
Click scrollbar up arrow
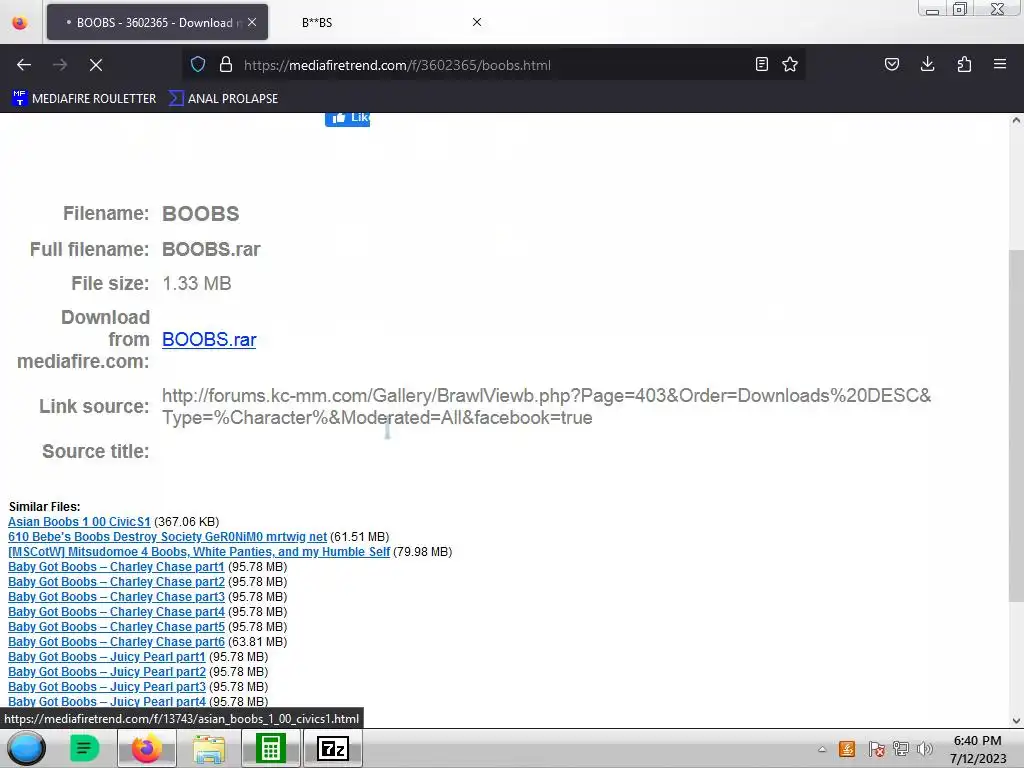[x=1016, y=120]
